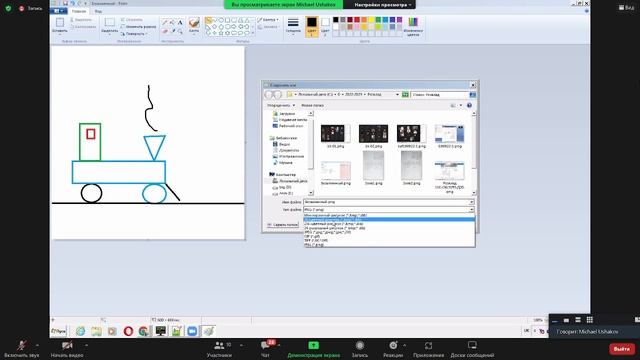The height and width of the screenshot is (360, 640).
Task: Open the view options dropdown in Save dialog
Action: pos(461,105)
